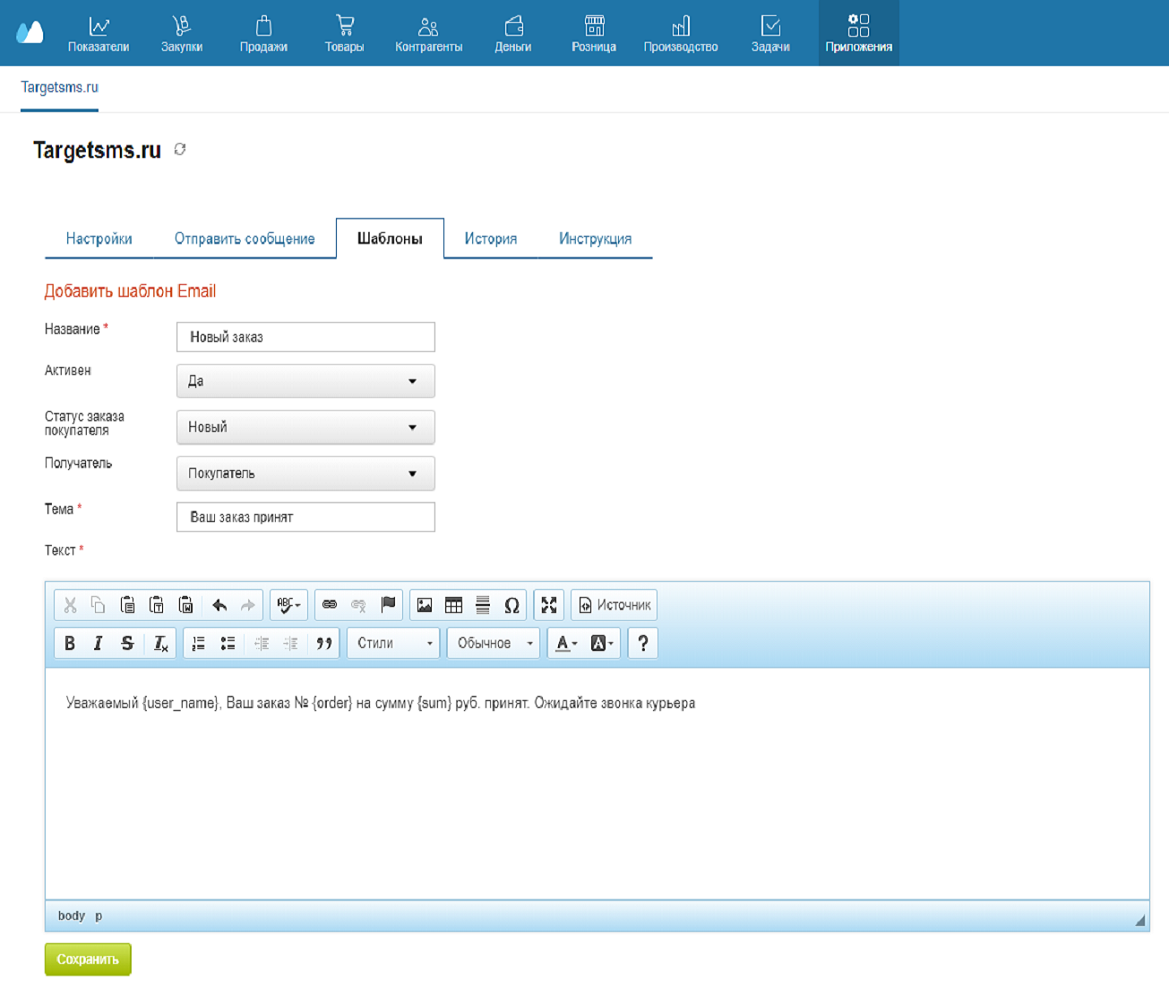Insert an image using the picture icon
The image size is (1169, 986).
[424, 604]
